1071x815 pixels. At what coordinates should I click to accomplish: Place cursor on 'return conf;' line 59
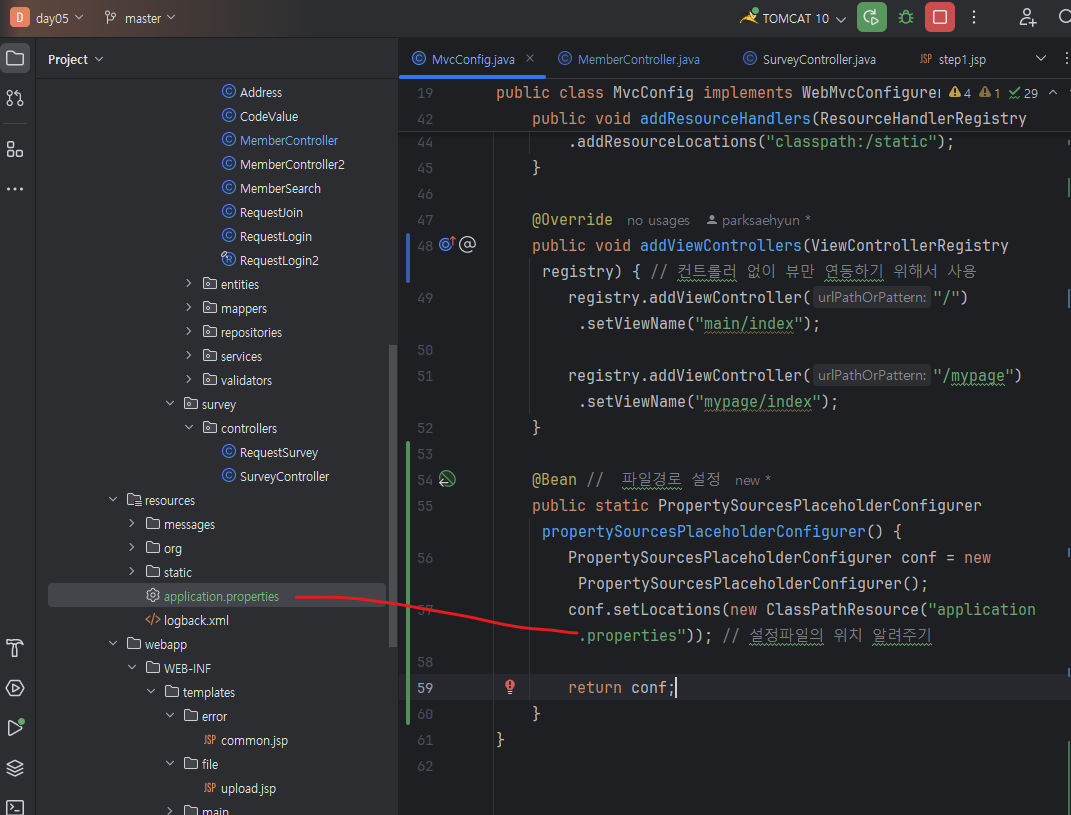[x=621, y=687]
